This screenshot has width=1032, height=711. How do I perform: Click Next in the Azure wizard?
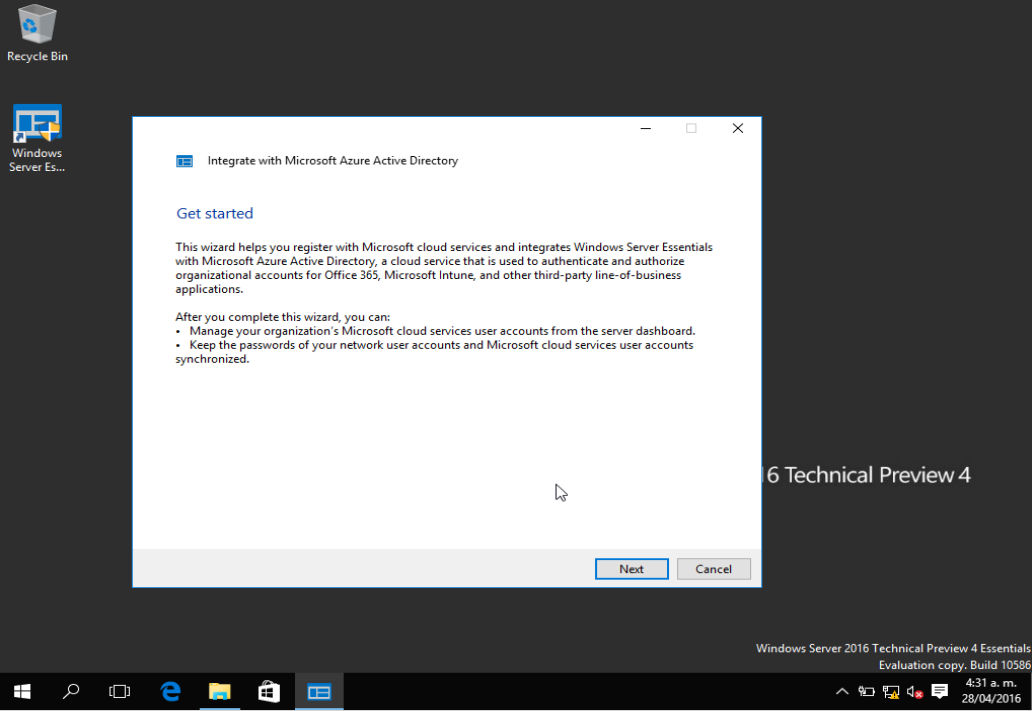coord(631,569)
